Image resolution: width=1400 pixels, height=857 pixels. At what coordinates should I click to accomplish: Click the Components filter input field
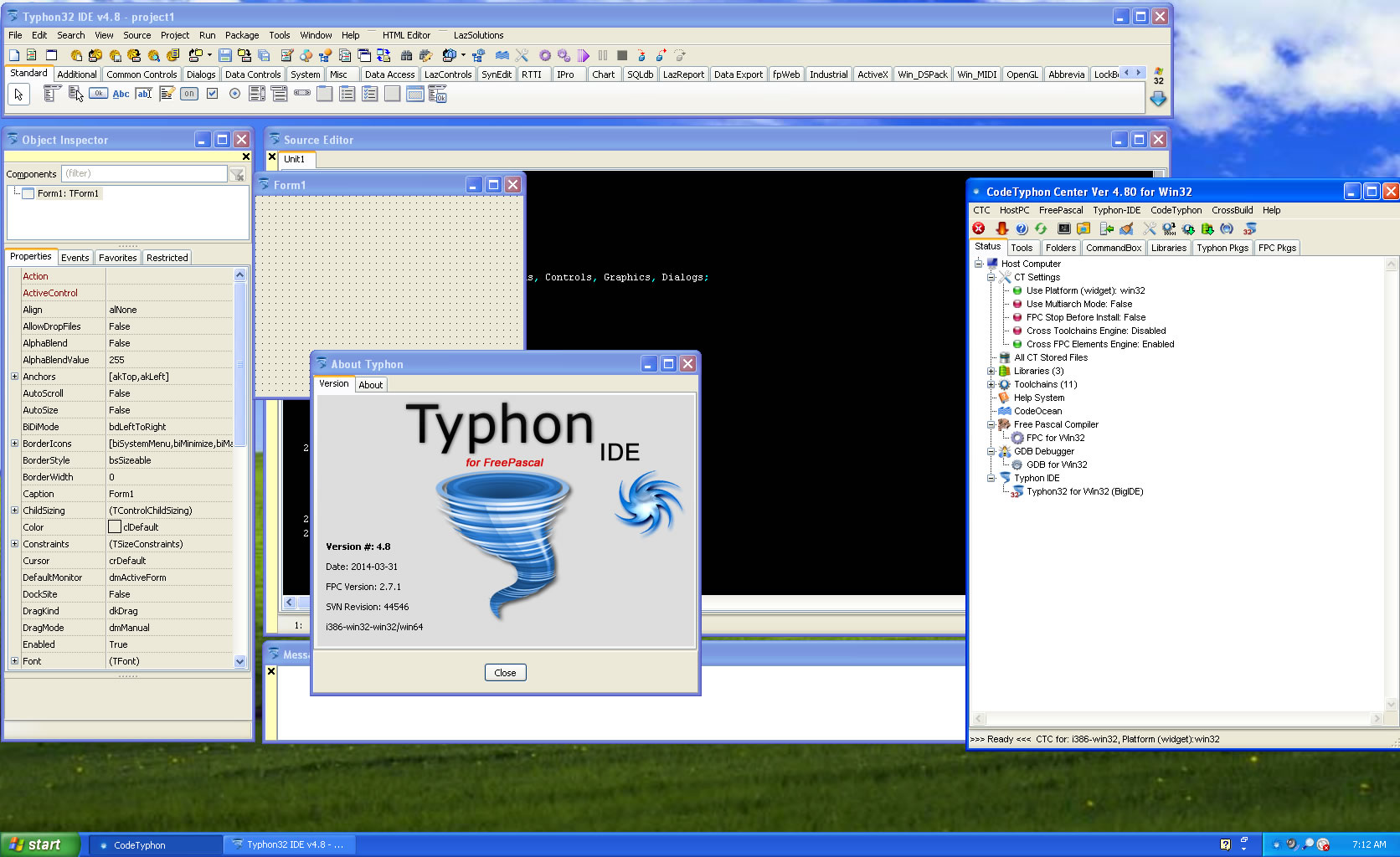coord(144,173)
